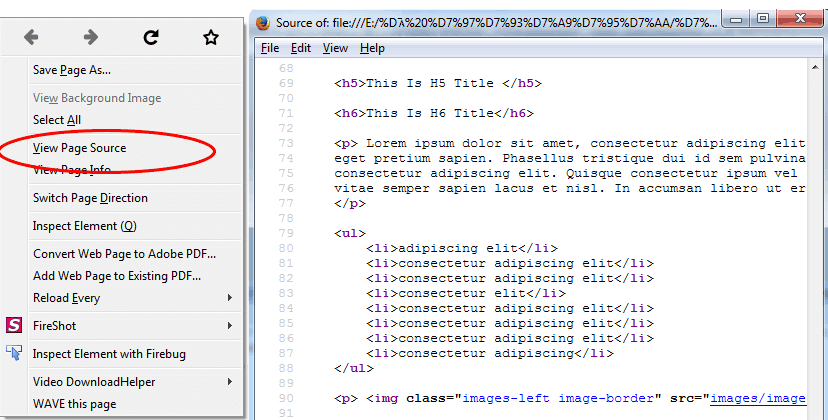Viewport: 828px width, 420px height.
Task: Expand the Reload Every submenu arrow
Action: pos(230,298)
